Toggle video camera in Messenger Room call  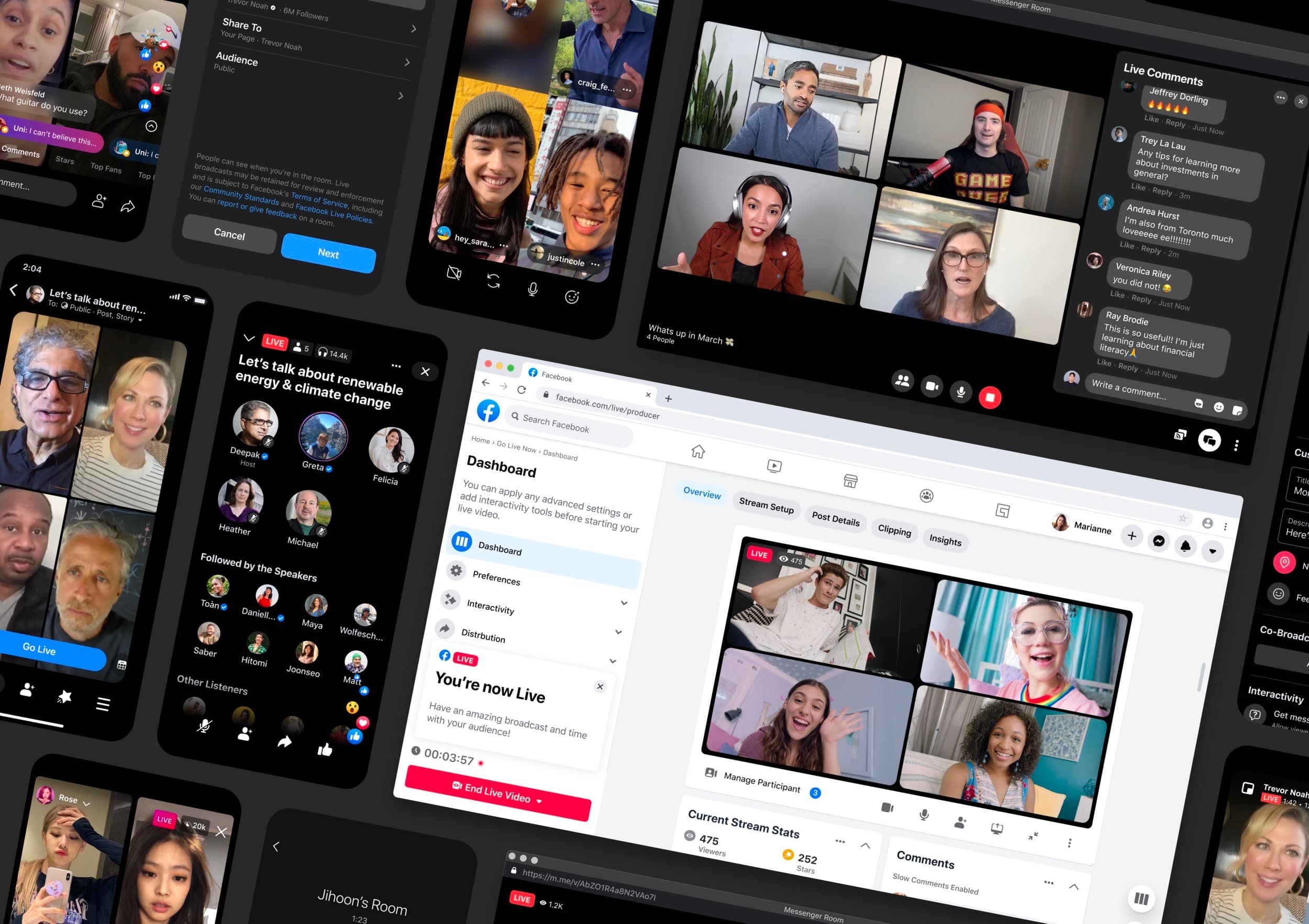point(931,386)
